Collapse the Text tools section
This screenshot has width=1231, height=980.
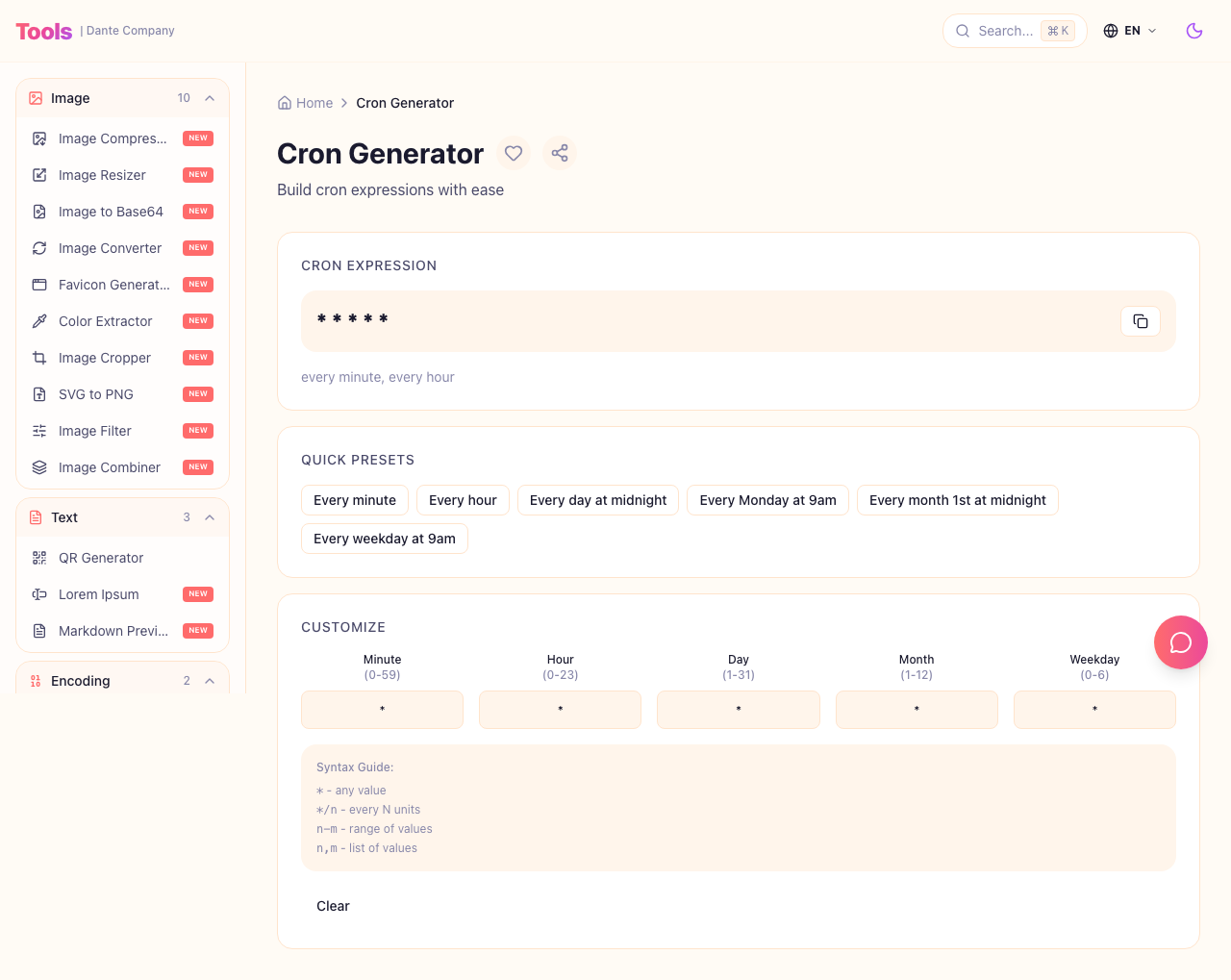210,517
